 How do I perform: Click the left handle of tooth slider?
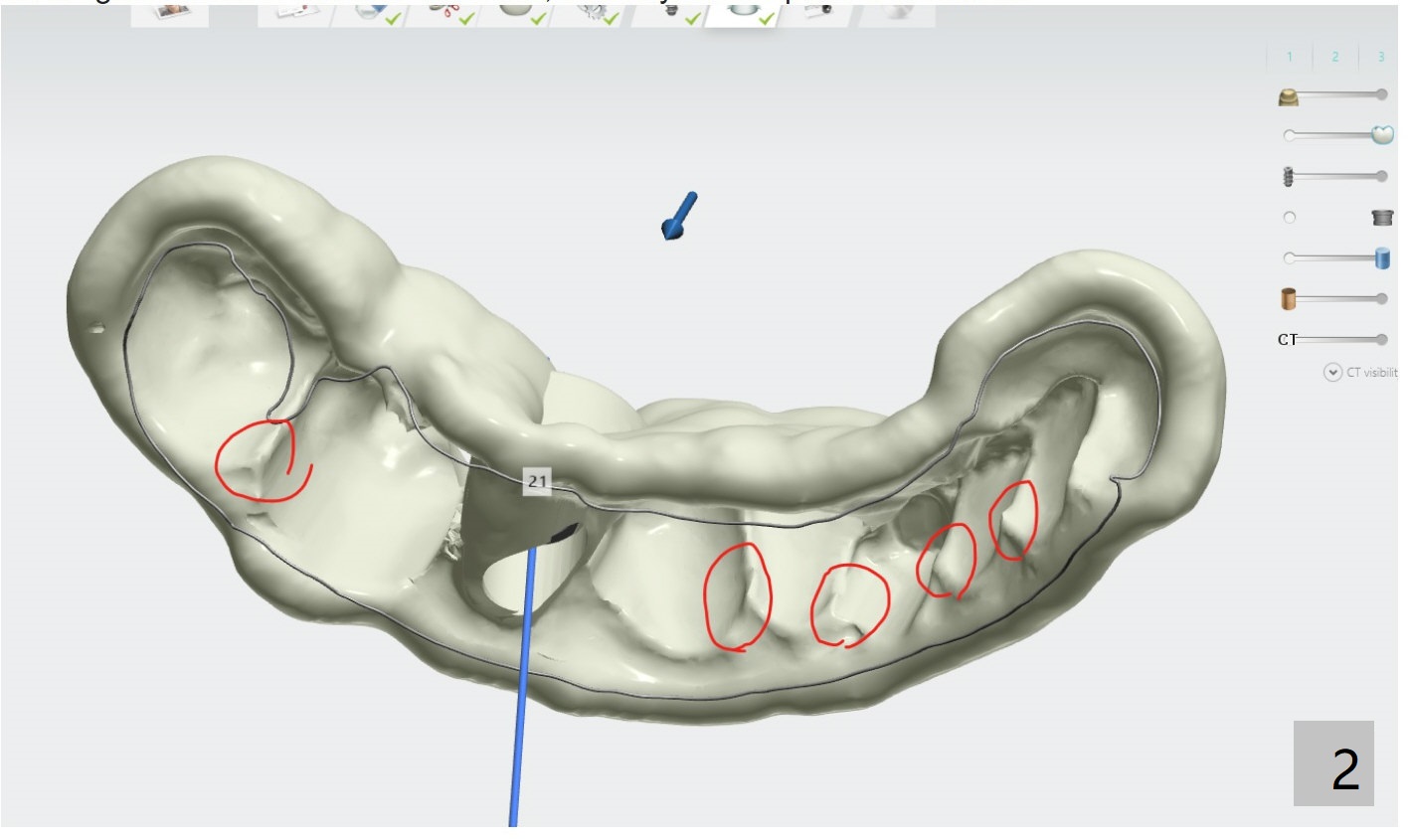[x=1290, y=135]
